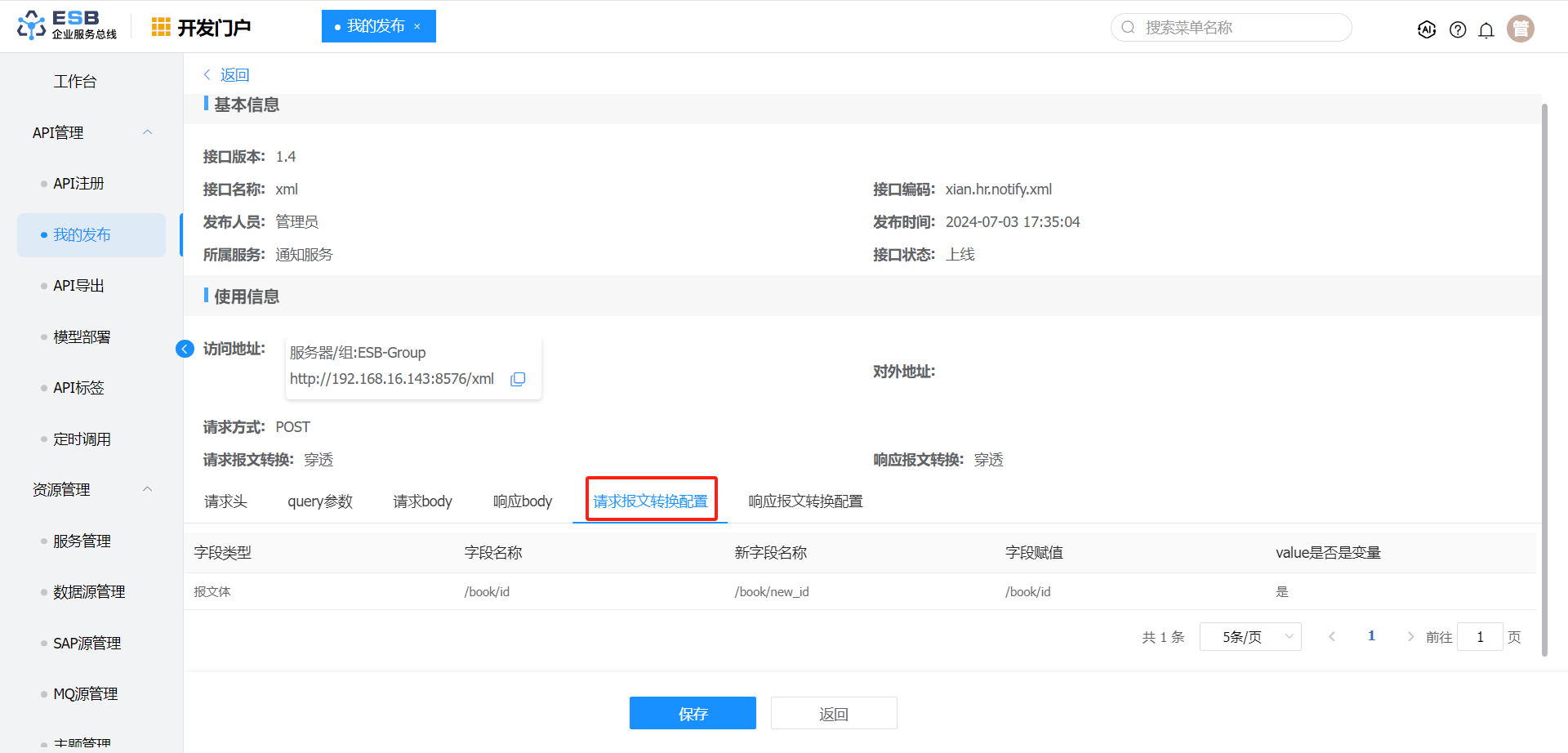Click the user avatar icon
Image resolution: width=1568 pixels, height=753 pixels.
point(1521,29)
